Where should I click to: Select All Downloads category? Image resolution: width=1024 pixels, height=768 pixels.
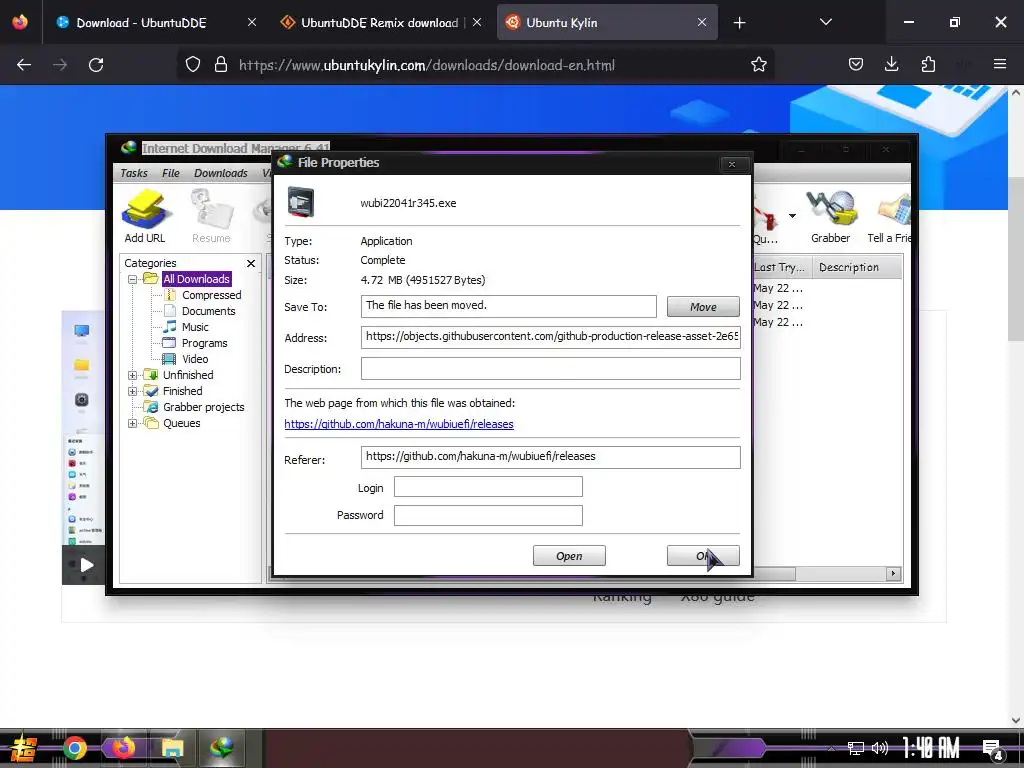click(196, 279)
